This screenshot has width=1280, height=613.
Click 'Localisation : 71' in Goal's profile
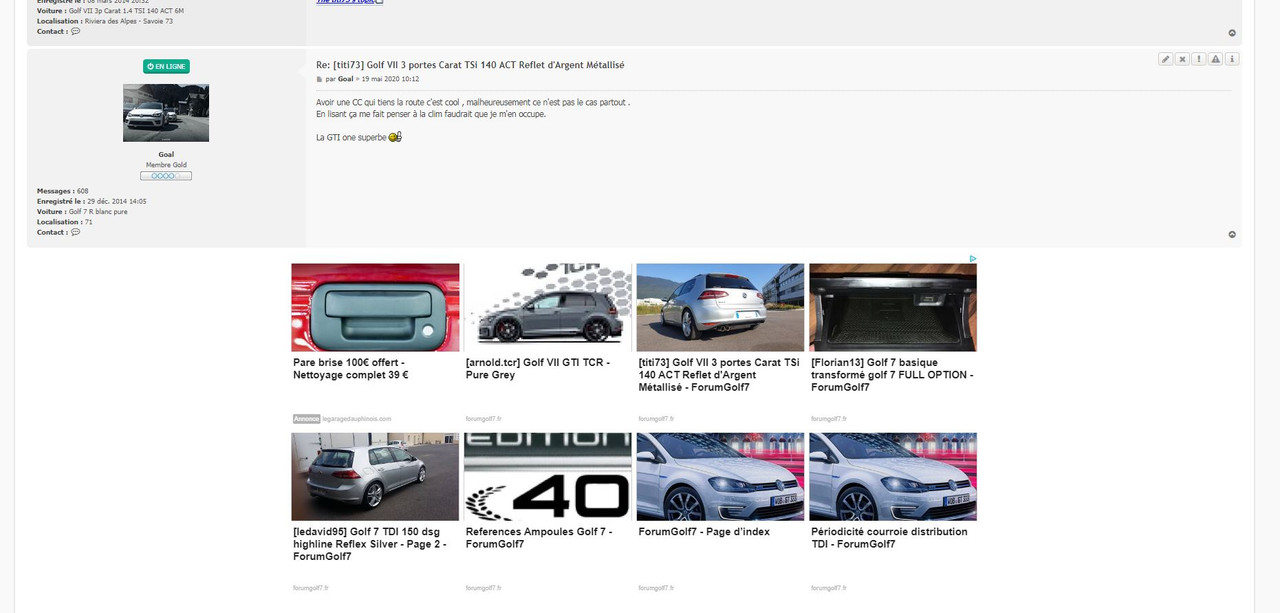(65, 222)
